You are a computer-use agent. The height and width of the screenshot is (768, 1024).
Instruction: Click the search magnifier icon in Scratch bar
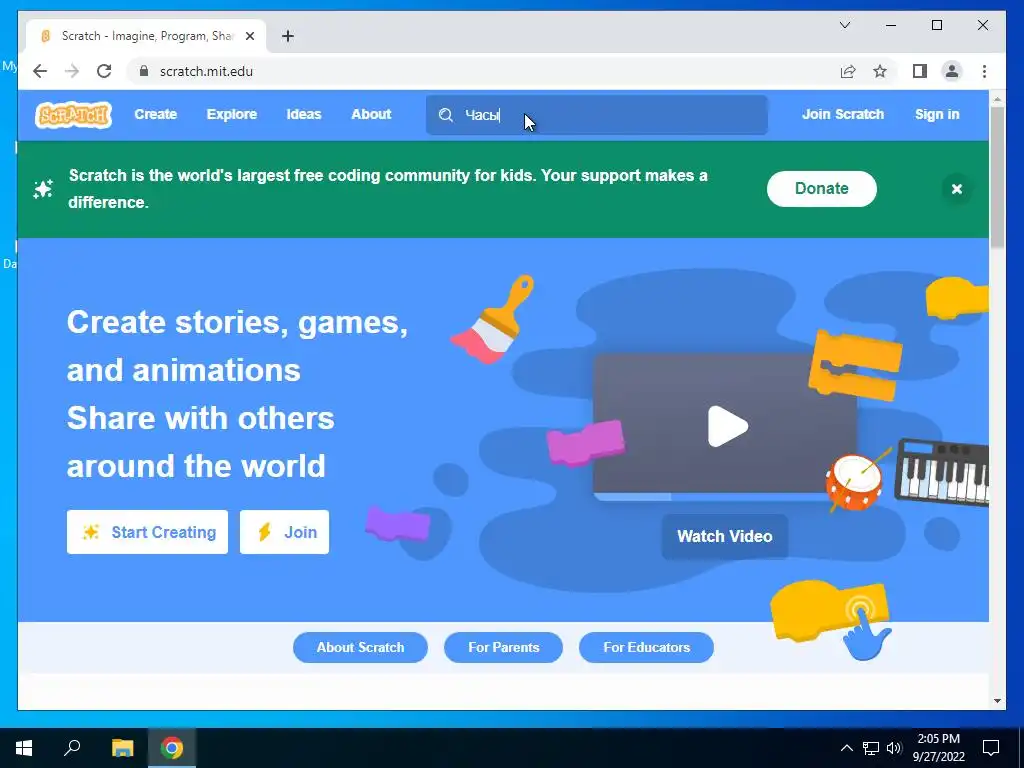coord(445,115)
